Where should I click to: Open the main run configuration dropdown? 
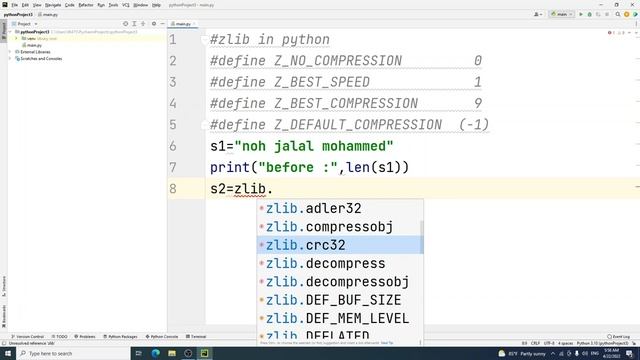click(562, 14)
